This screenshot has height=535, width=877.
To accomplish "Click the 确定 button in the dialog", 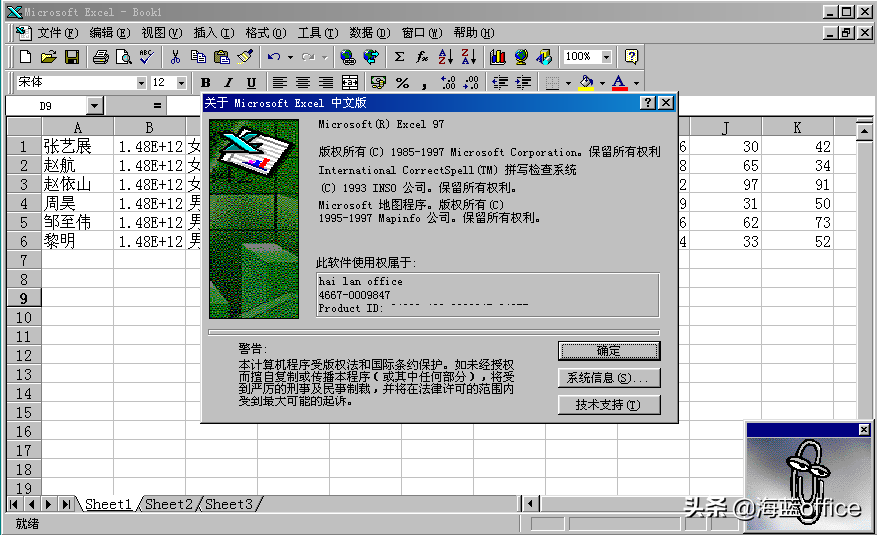I will pyautogui.click(x=609, y=351).
